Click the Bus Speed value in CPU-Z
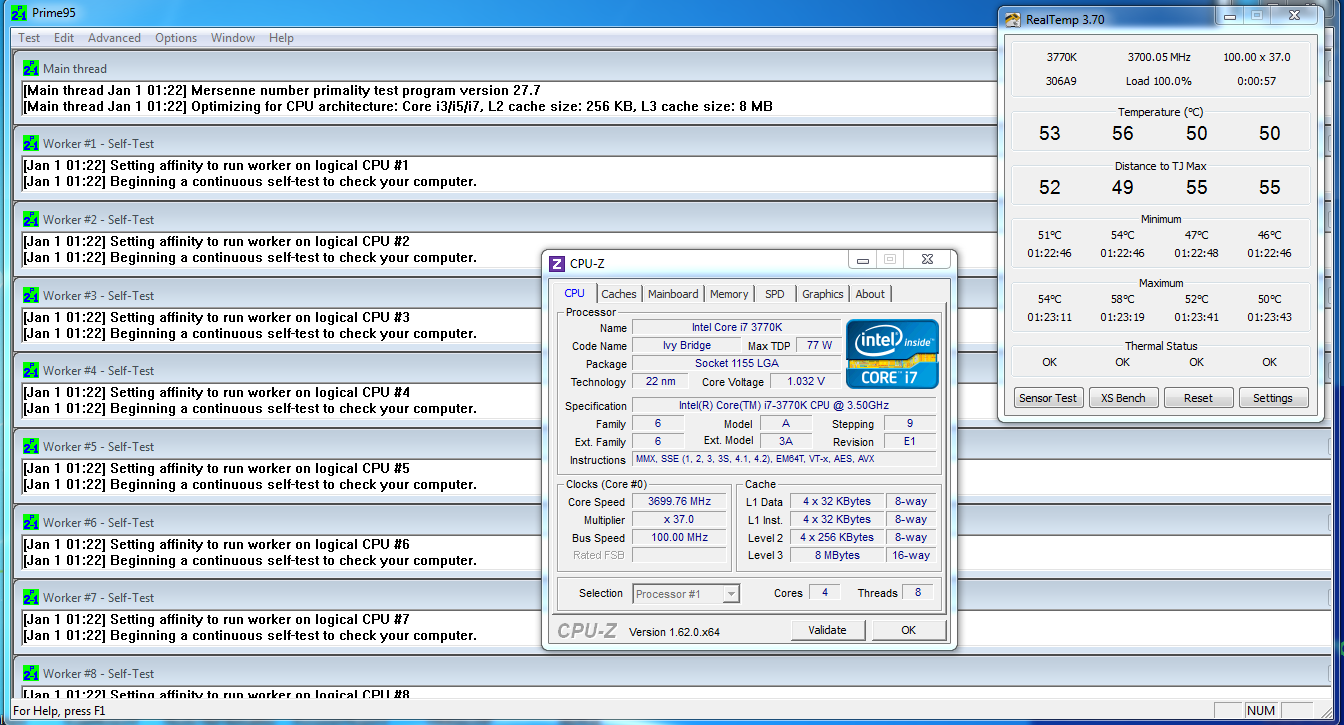This screenshot has width=1344, height=725. point(680,538)
